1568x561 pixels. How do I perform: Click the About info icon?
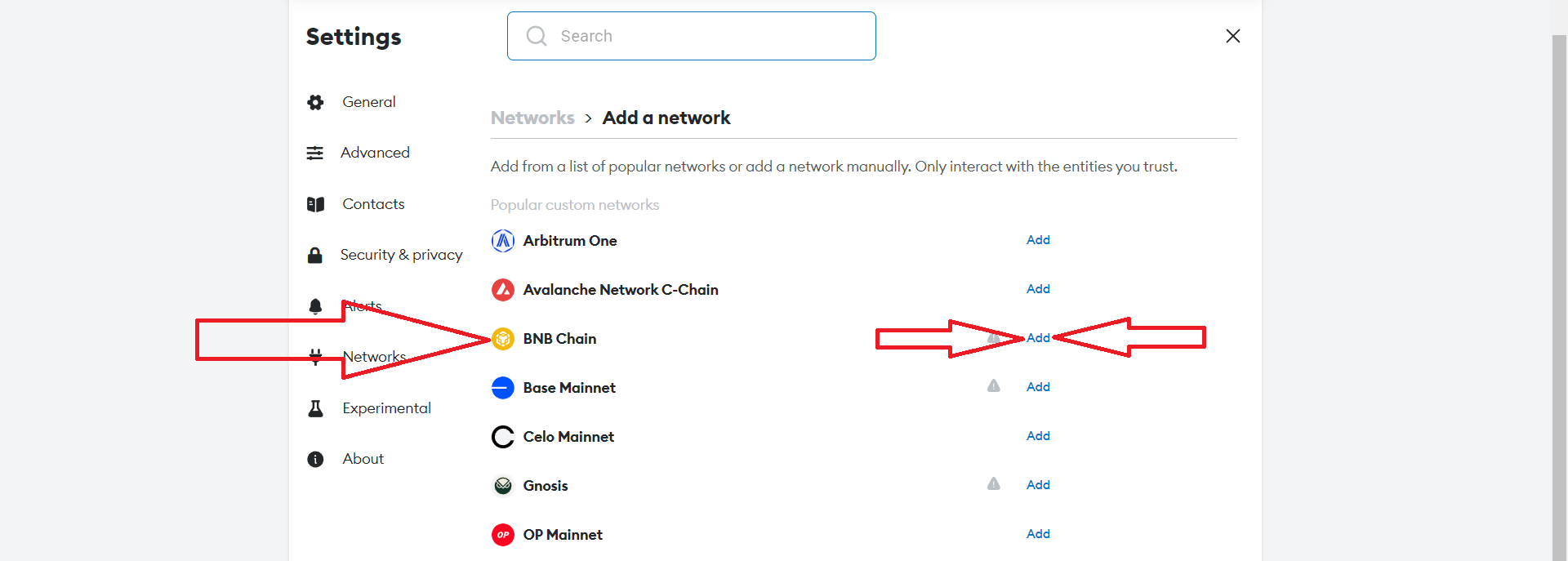(315, 459)
